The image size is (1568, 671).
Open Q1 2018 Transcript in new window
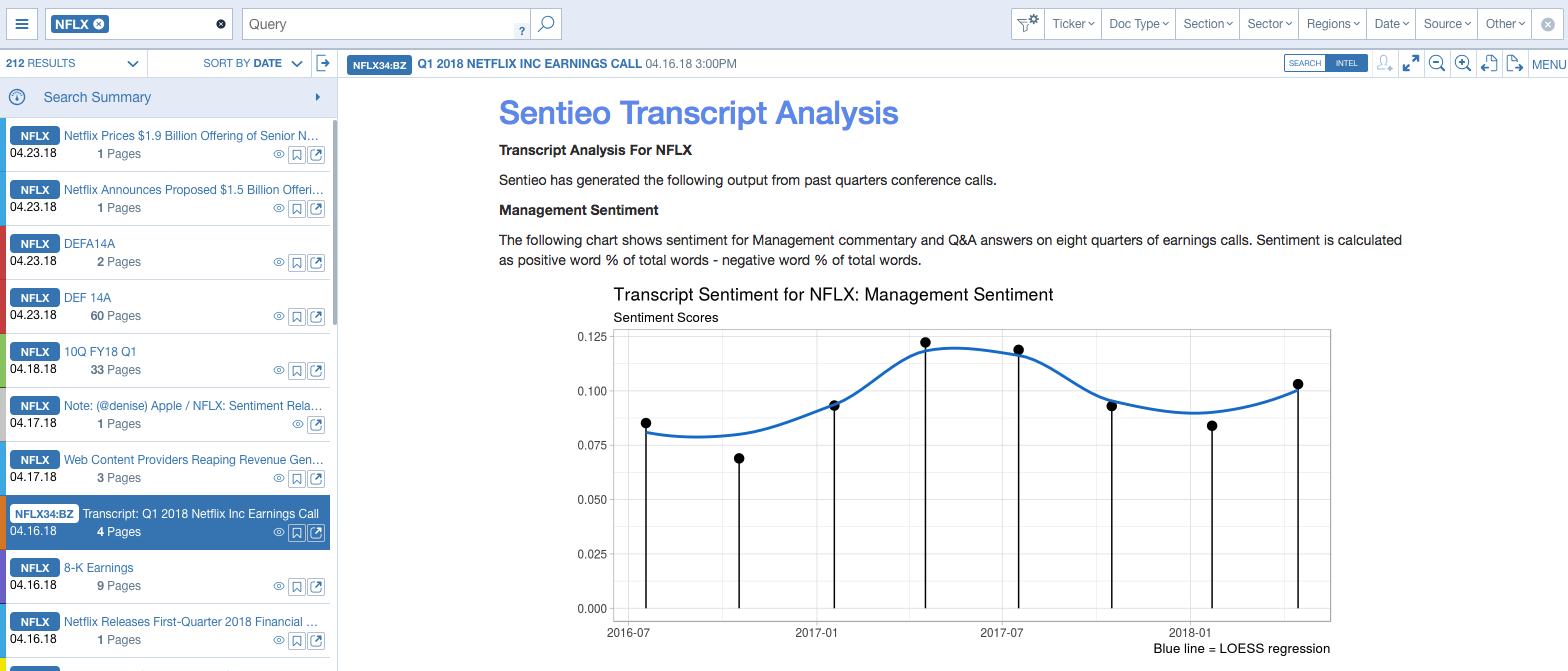(316, 532)
